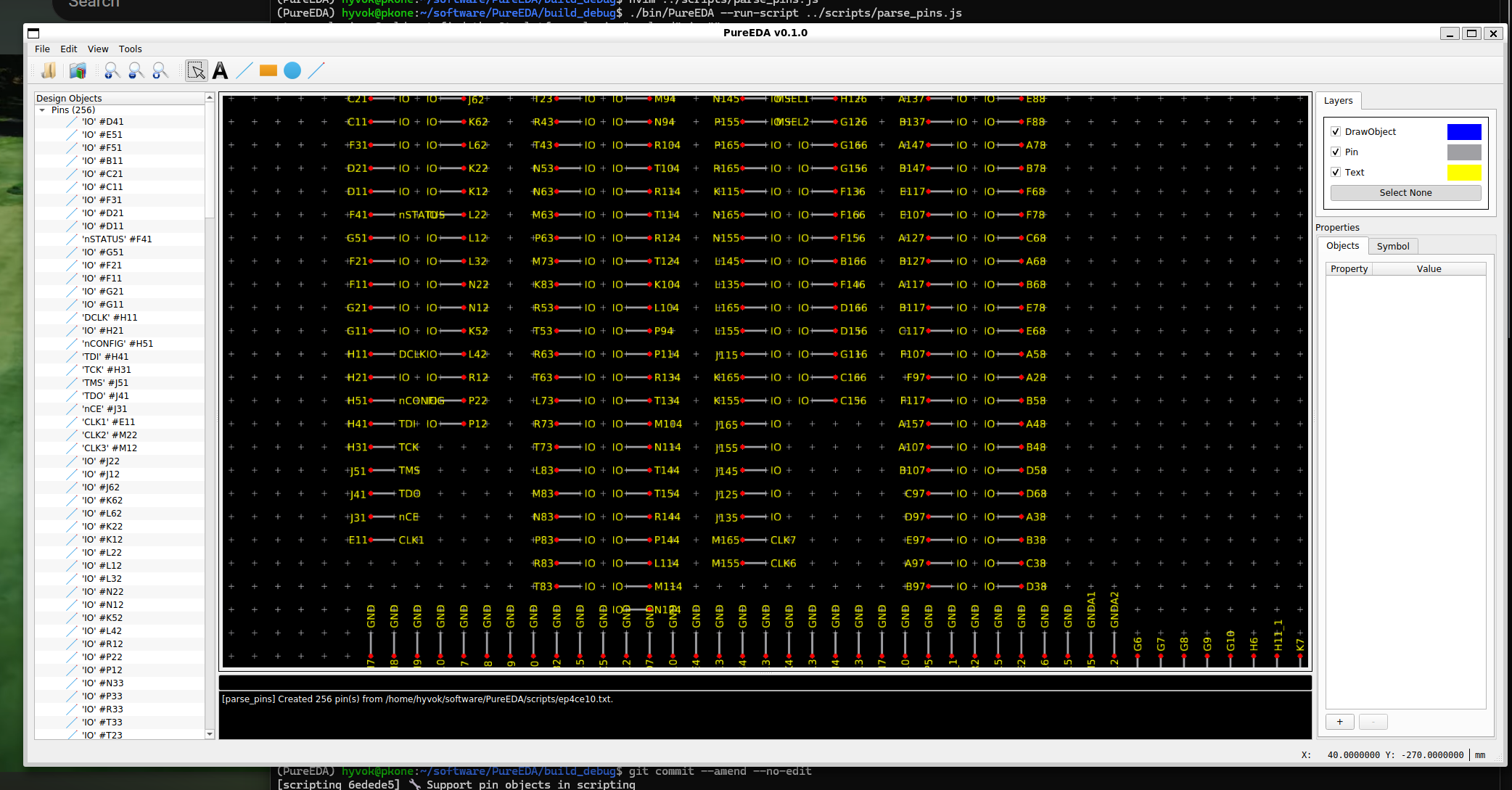This screenshot has width=1512, height=790.
Task: Toggle the Text layer checkbox
Action: coord(1336,173)
